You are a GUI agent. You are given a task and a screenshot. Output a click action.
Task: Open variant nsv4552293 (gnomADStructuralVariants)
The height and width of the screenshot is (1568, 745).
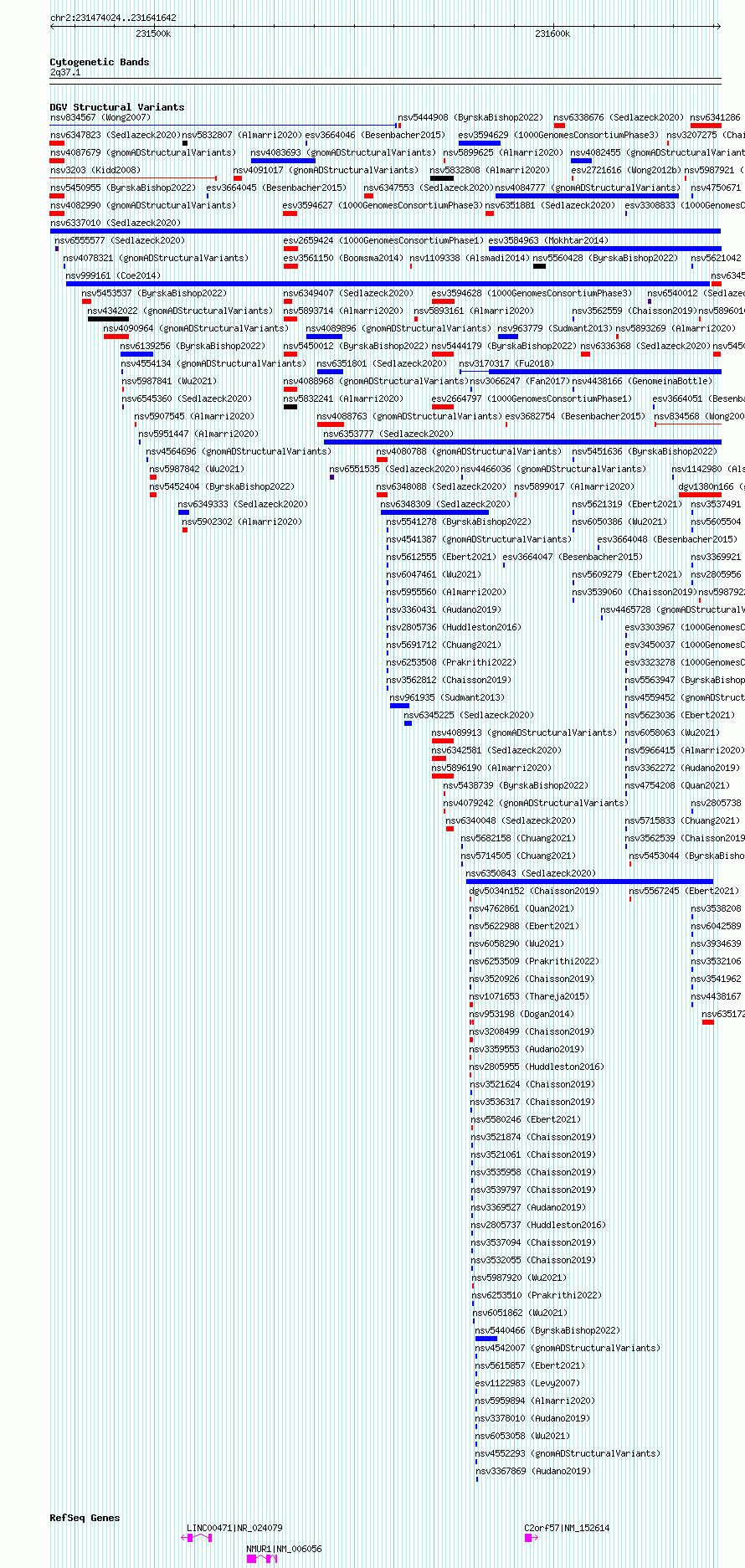[x=568, y=1454]
